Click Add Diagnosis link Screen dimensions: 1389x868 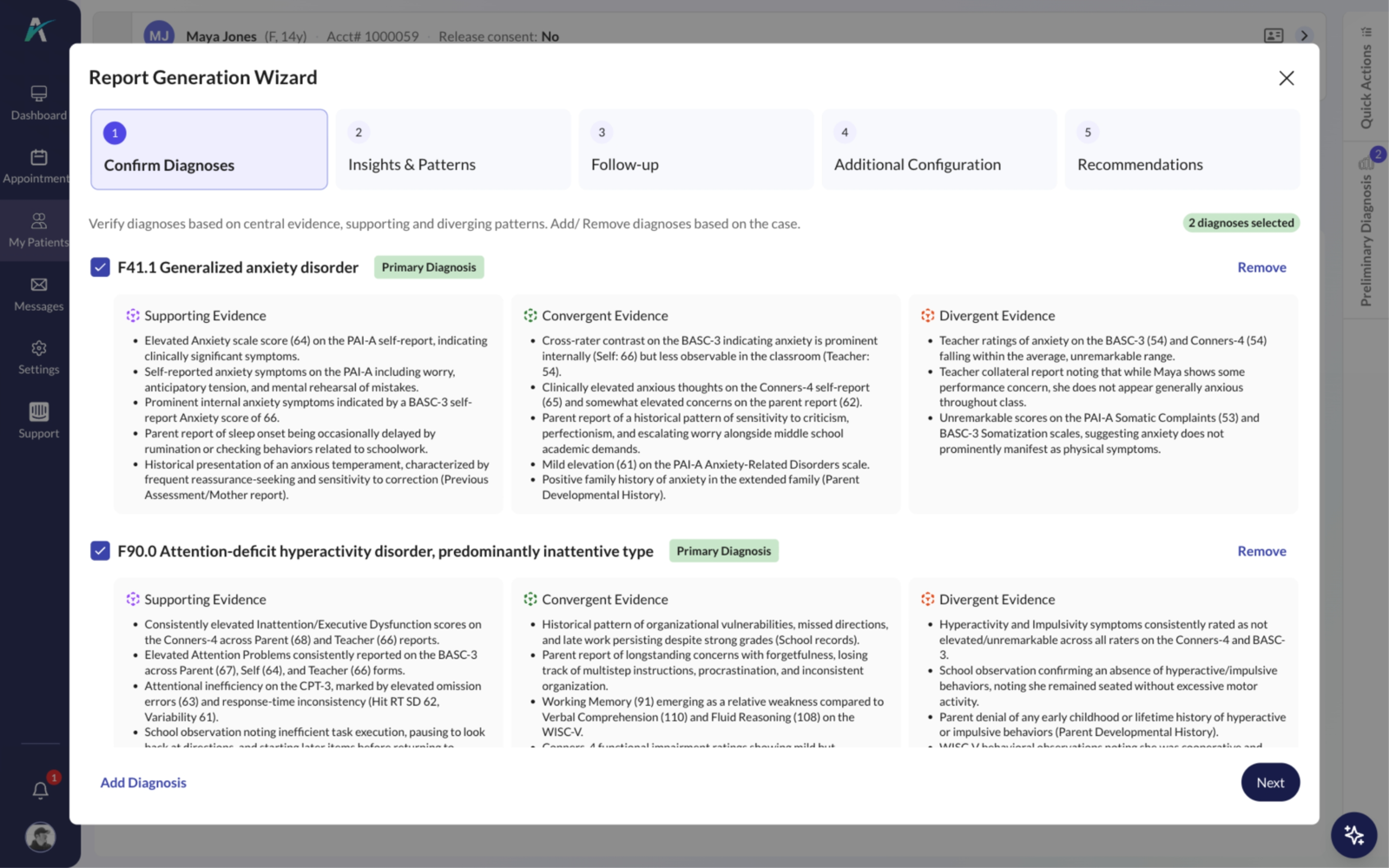coord(143,783)
